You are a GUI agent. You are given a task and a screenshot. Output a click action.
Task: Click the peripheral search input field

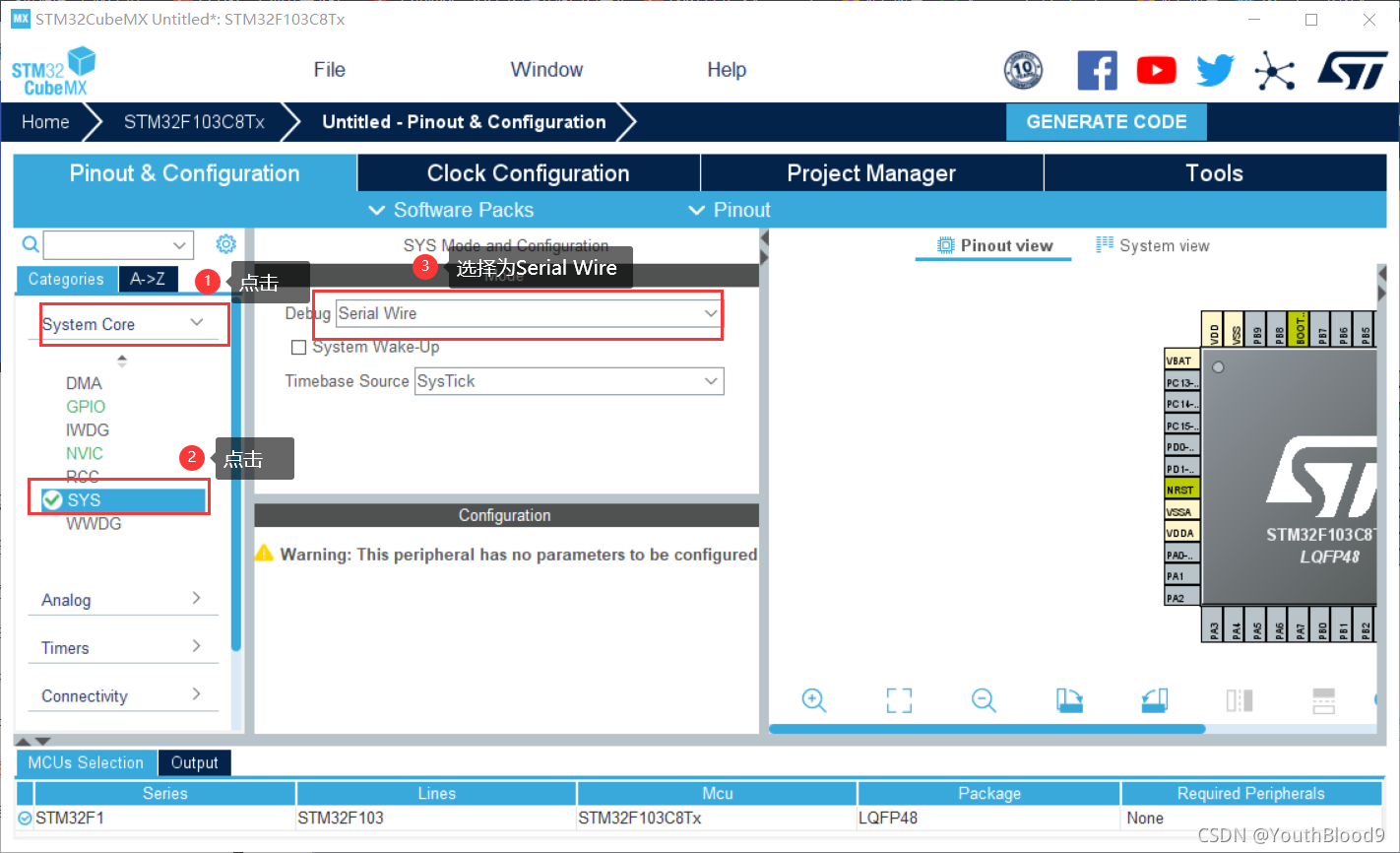coord(106,244)
